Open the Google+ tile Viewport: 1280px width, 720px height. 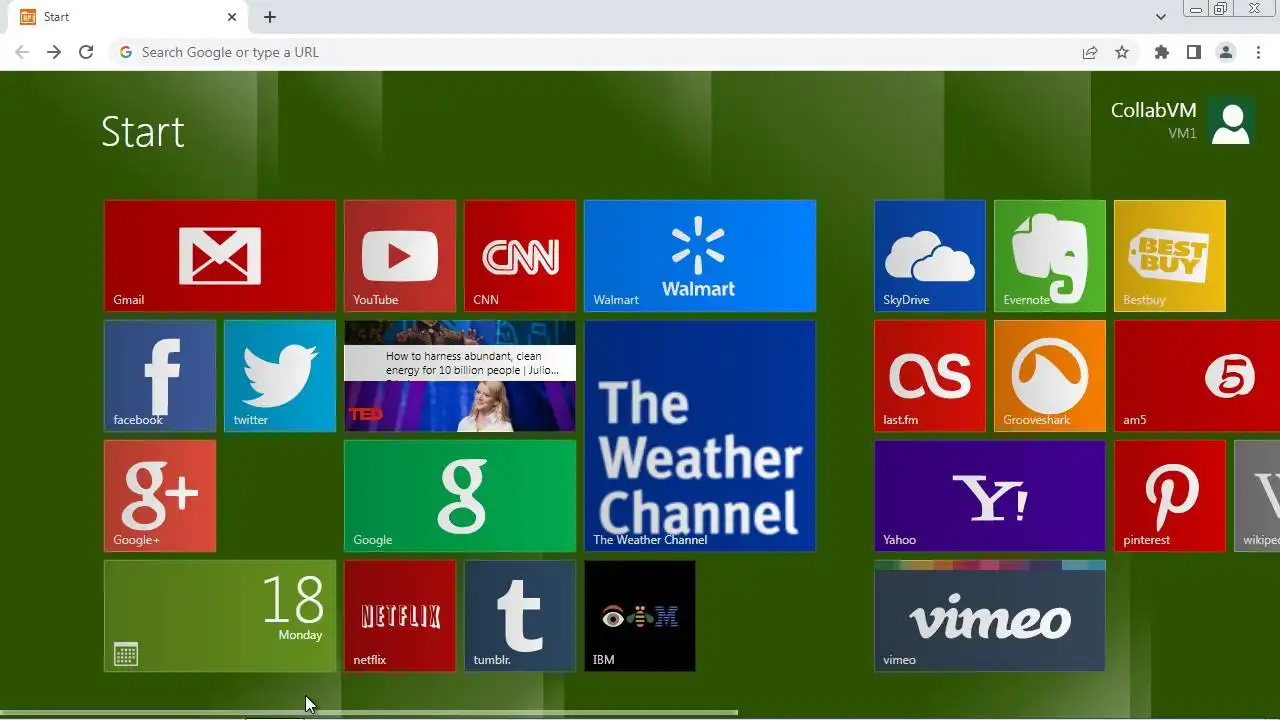160,496
